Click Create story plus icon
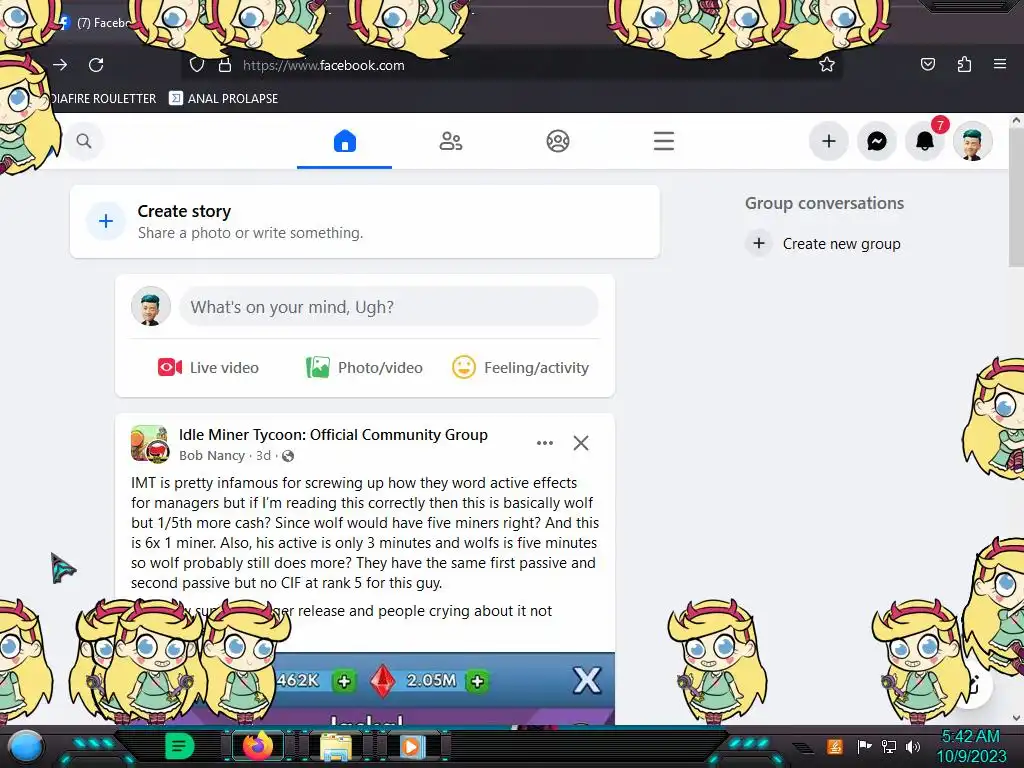Screen dimensions: 1024x768 tap(106, 221)
